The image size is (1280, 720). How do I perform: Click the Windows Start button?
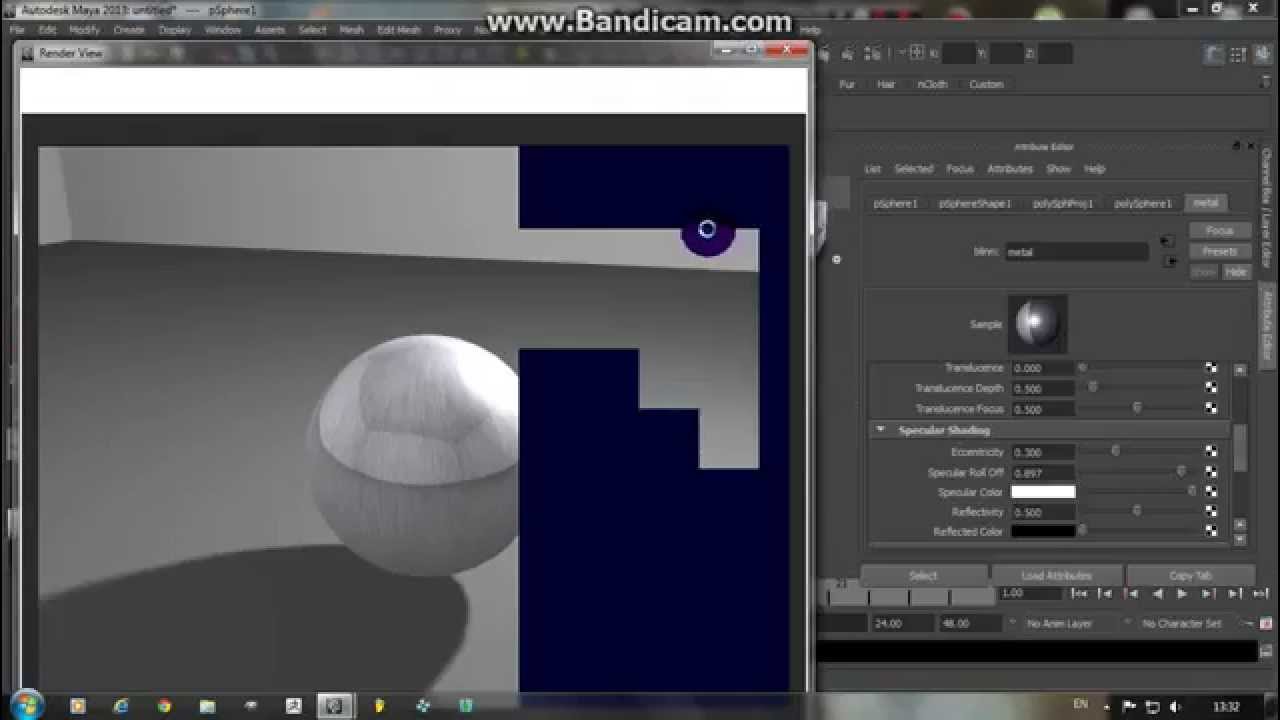[26, 705]
